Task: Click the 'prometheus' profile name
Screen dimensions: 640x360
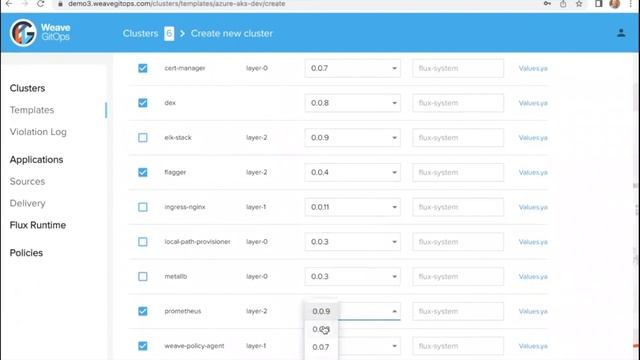Action: 182,311
